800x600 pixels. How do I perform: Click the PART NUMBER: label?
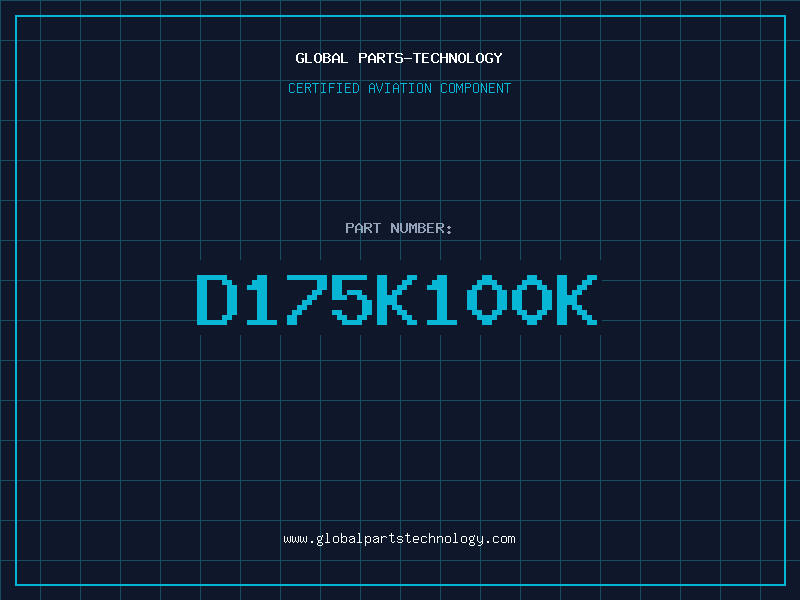(399, 228)
